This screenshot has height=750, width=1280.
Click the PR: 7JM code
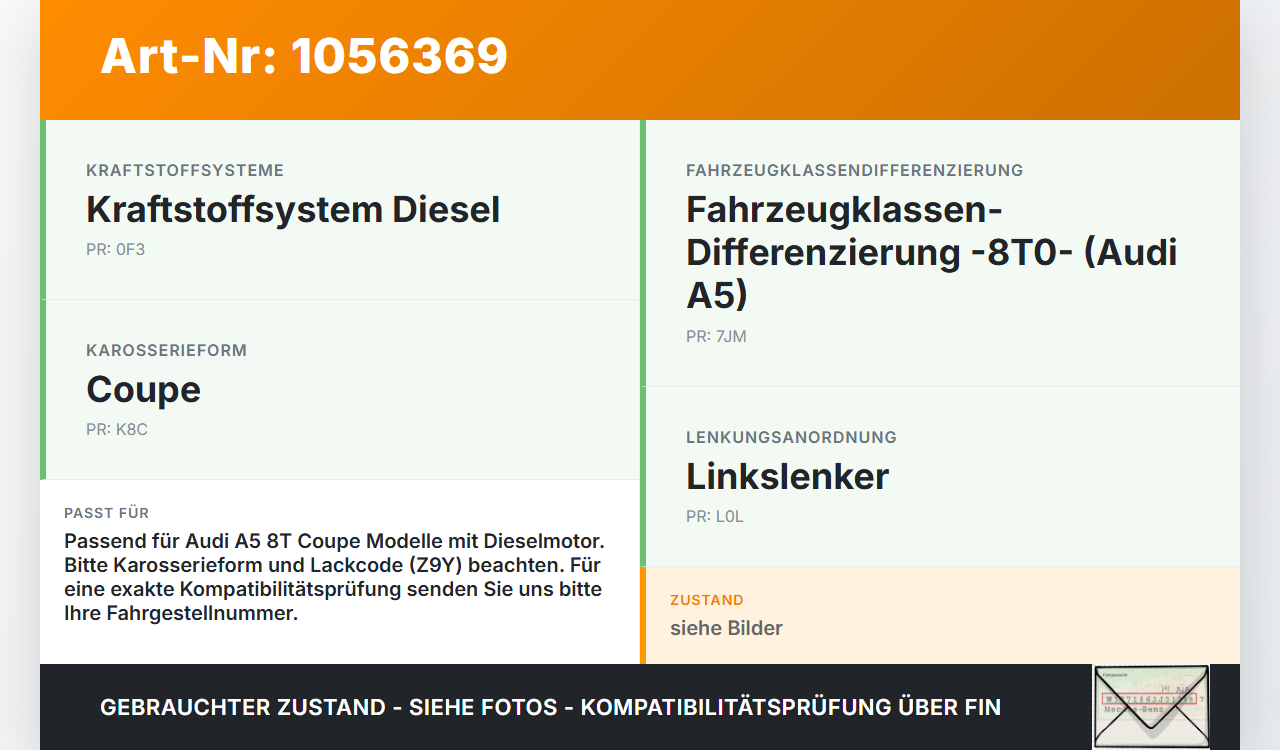pyautogui.click(x=716, y=336)
